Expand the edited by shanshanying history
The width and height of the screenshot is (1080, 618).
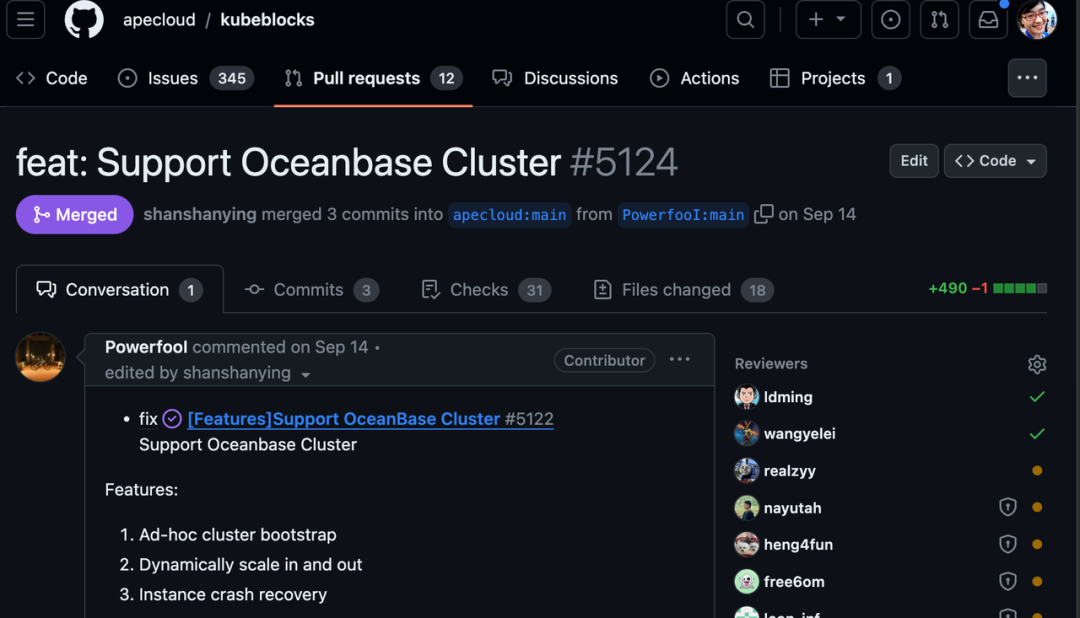[x=306, y=372]
